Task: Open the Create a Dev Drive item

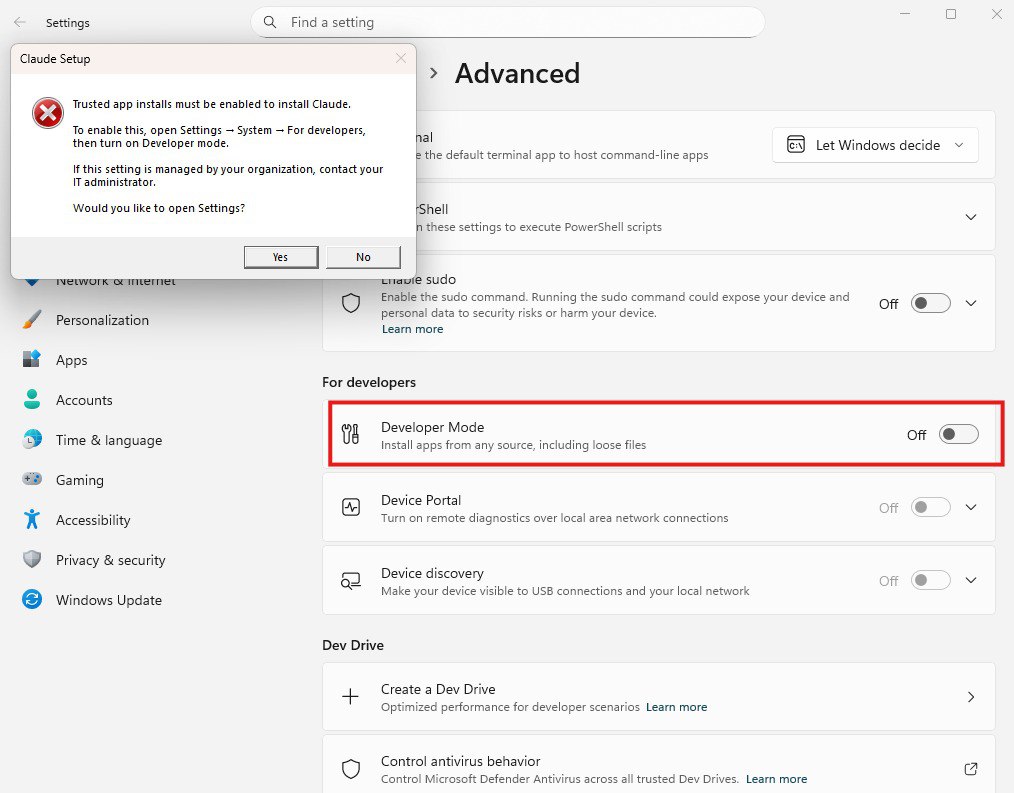Action: click(658, 697)
